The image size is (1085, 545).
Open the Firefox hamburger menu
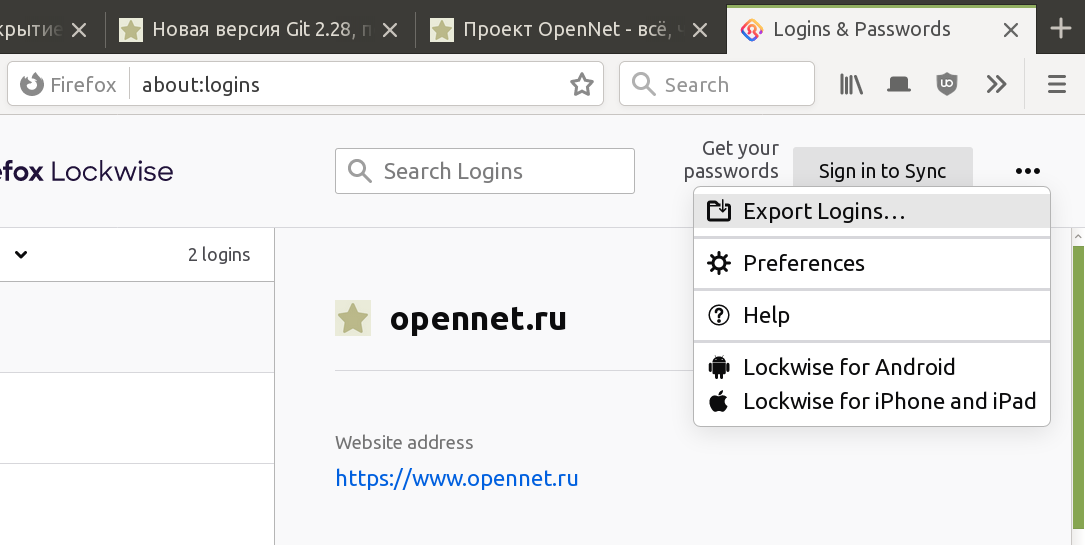point(1057,84)
